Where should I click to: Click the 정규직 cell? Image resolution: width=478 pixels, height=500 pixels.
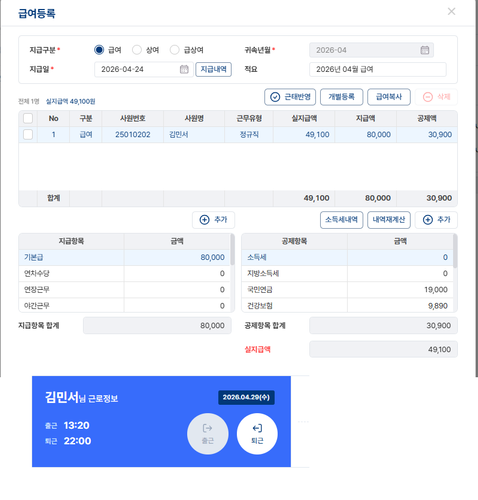249,135
